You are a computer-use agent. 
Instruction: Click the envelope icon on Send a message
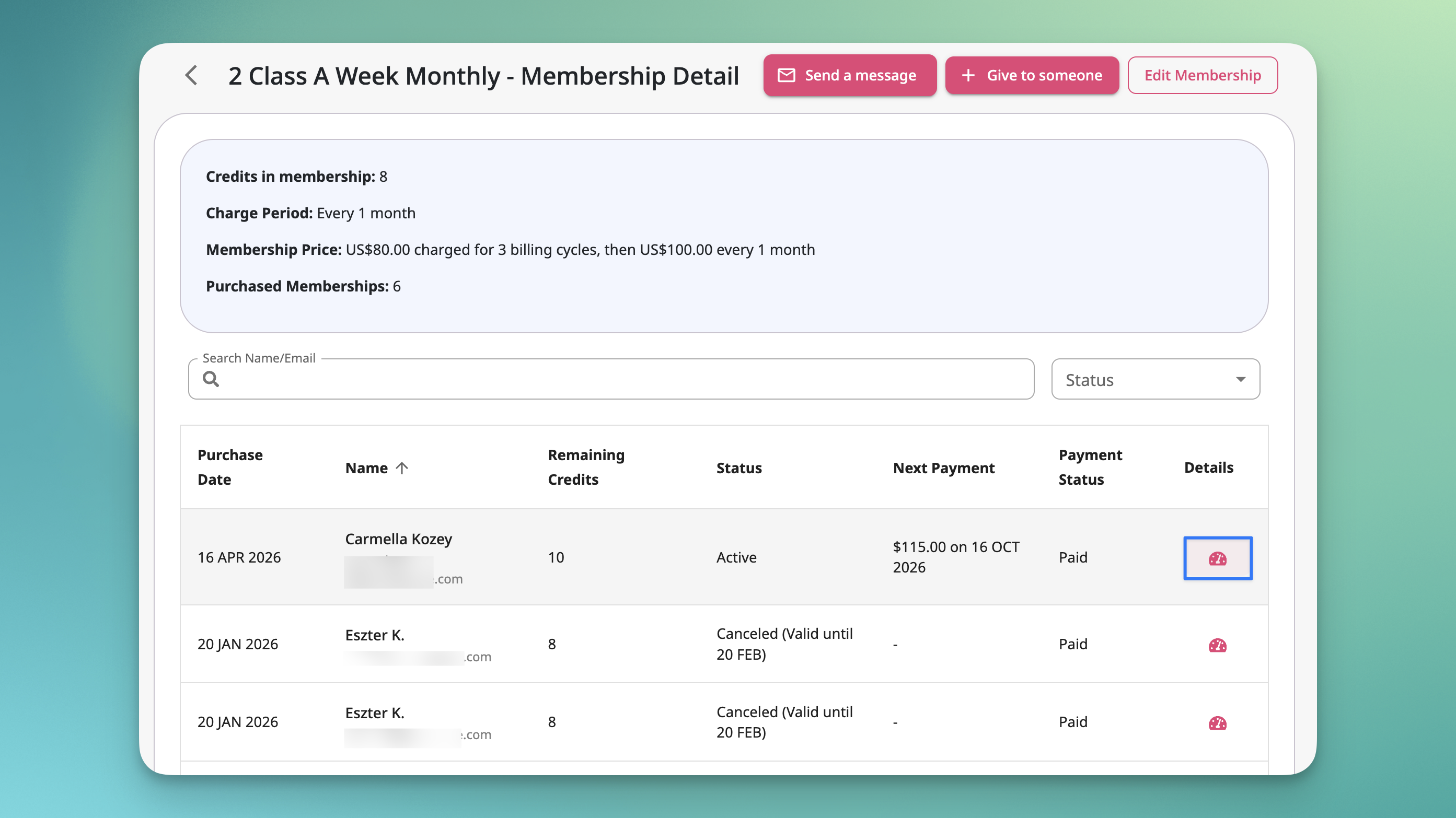click(786, 75)
